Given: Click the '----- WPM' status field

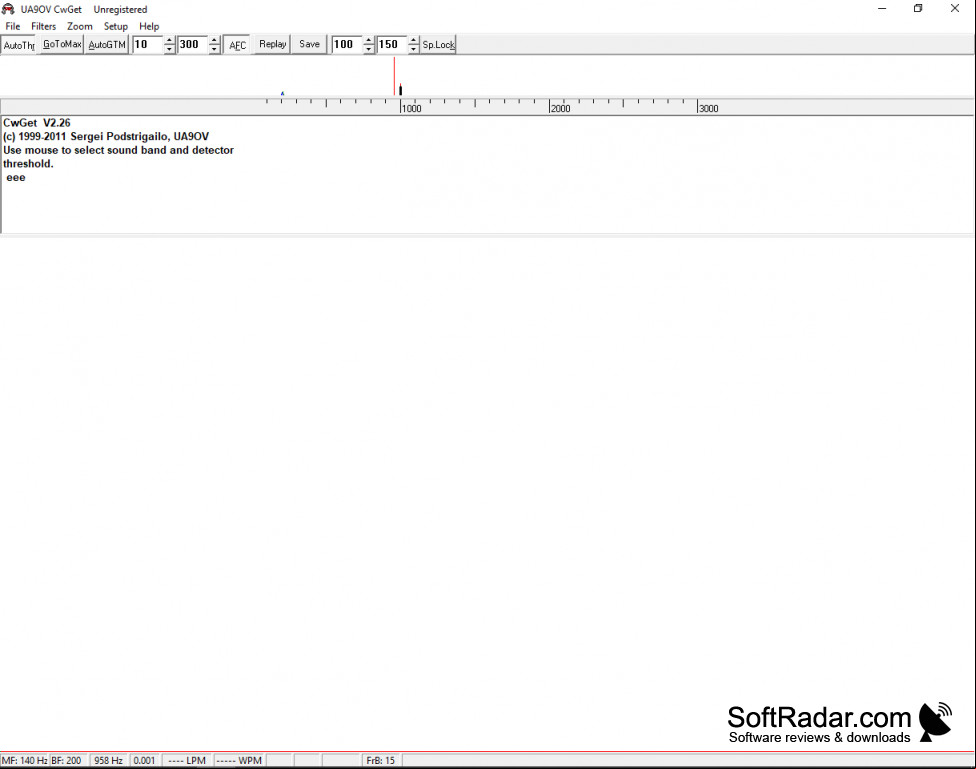Looking at the screenshot, I should (x=239, y=760).
